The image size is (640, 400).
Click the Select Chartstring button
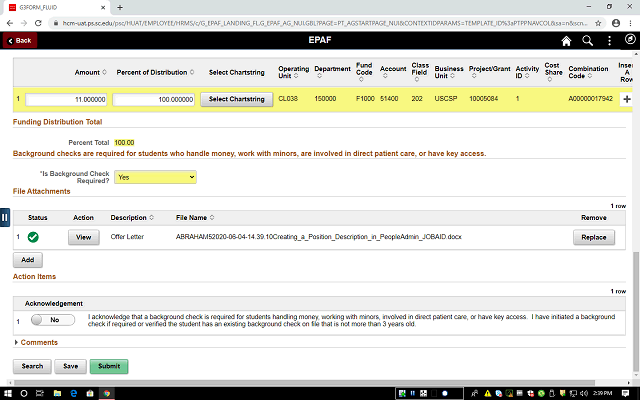pos(237,99)
